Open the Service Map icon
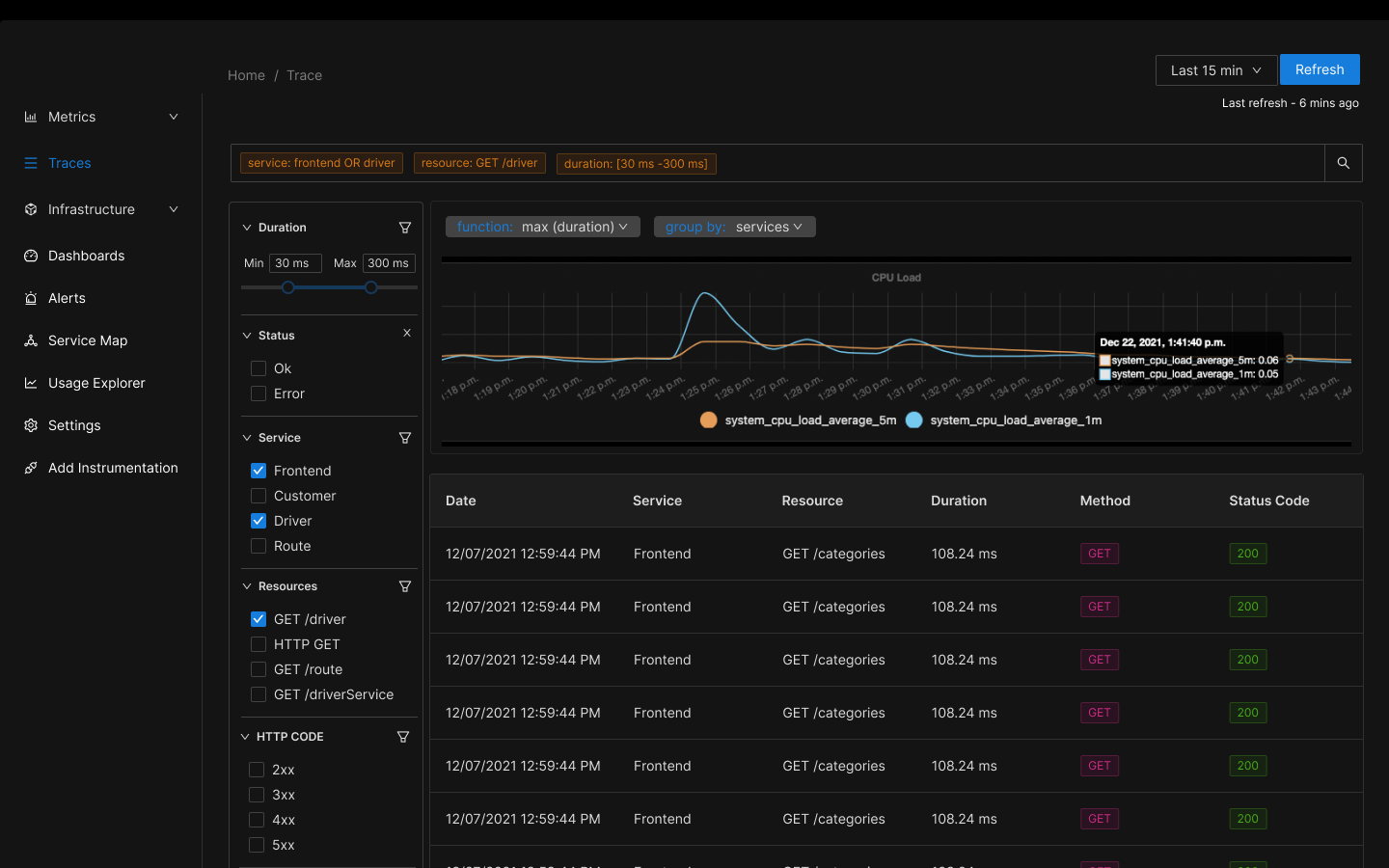This screenshot has height=868, width=1389. point(30,340)
